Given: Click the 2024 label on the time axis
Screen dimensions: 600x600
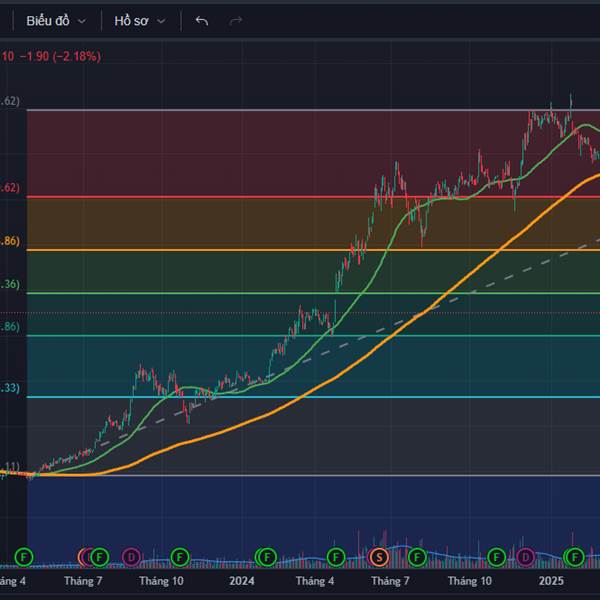Looking at the screenshot, I should click(x=242, y=580).
